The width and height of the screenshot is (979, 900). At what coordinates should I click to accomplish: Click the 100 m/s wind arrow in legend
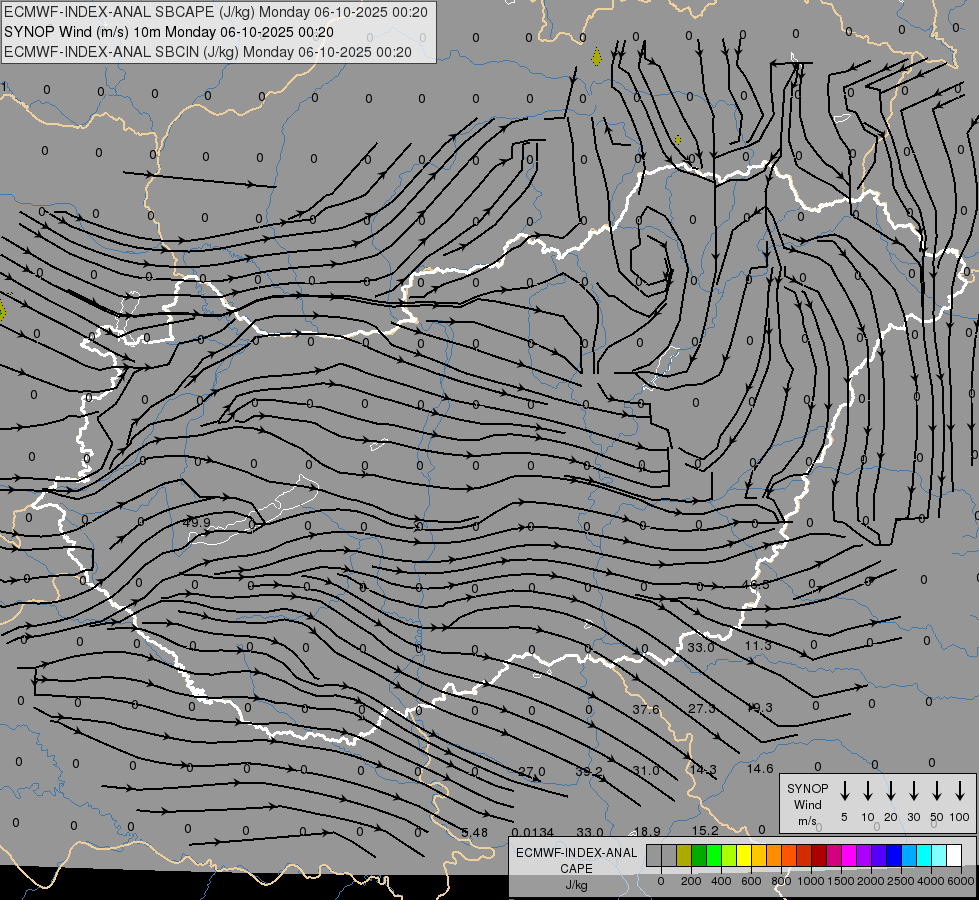(960, 791)
